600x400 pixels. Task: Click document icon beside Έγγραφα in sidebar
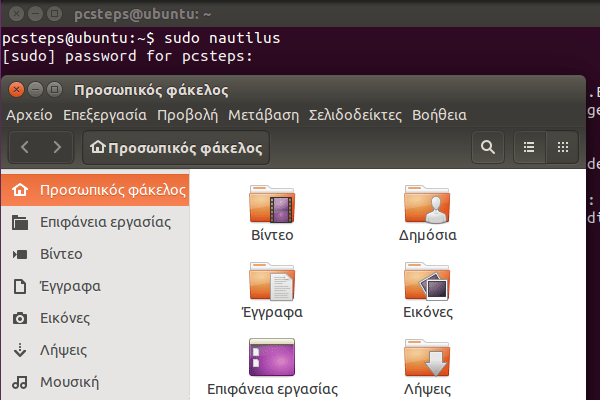pyautogui.click(x=20, y=286)
